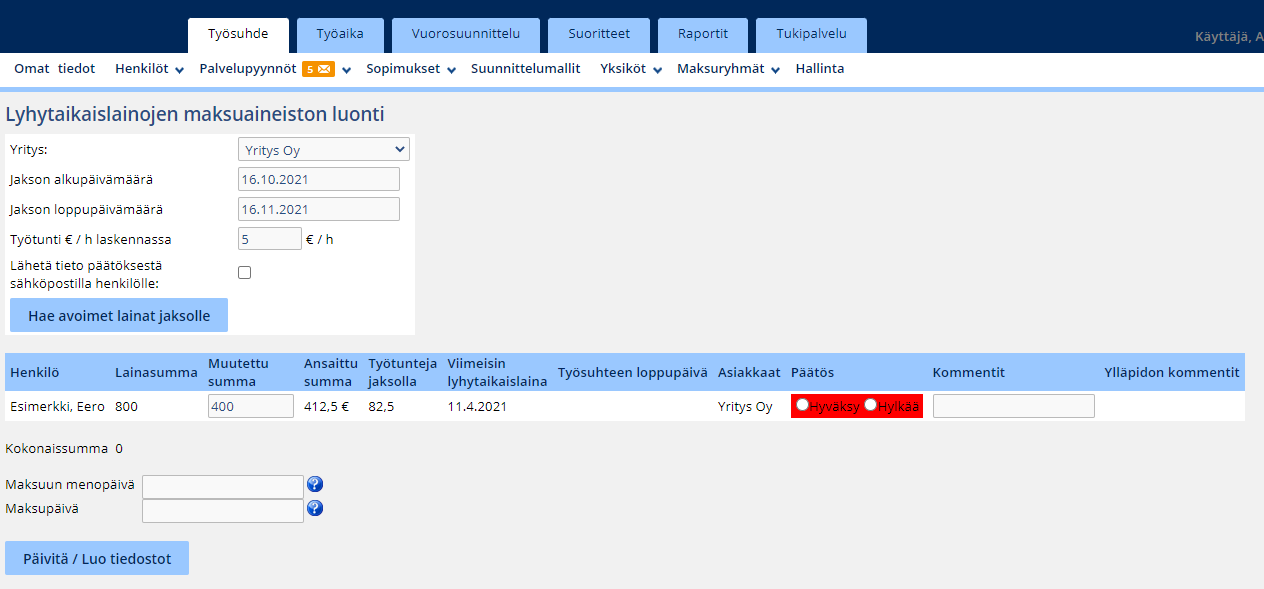Click the hours value 82,5
The height and width of the screenshot is (589, 1264).
tap(380, 407)
